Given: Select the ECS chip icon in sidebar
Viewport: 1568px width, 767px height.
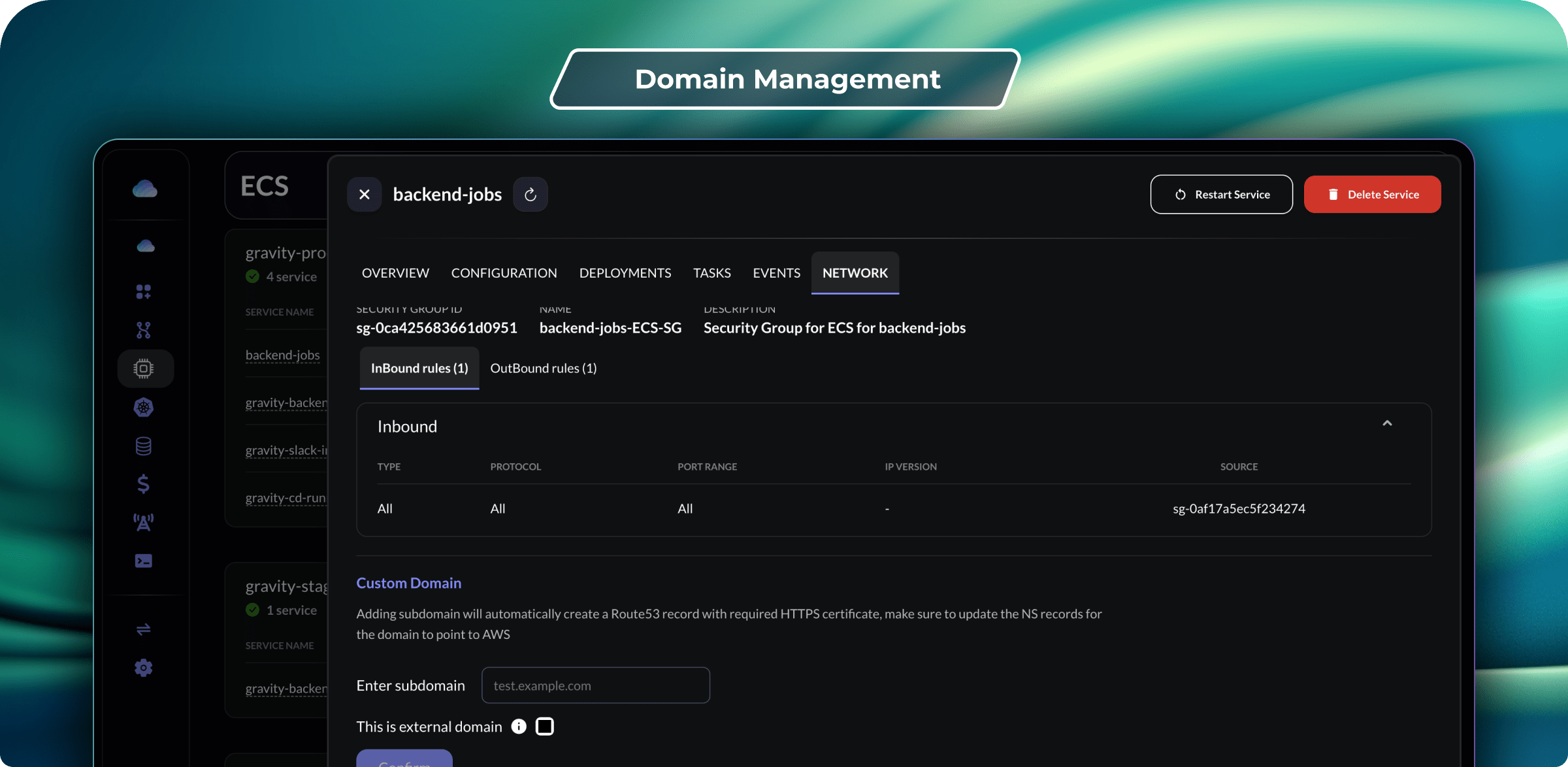Looking at the screenshot, I should pyautogui.click(x=145, y=368).
